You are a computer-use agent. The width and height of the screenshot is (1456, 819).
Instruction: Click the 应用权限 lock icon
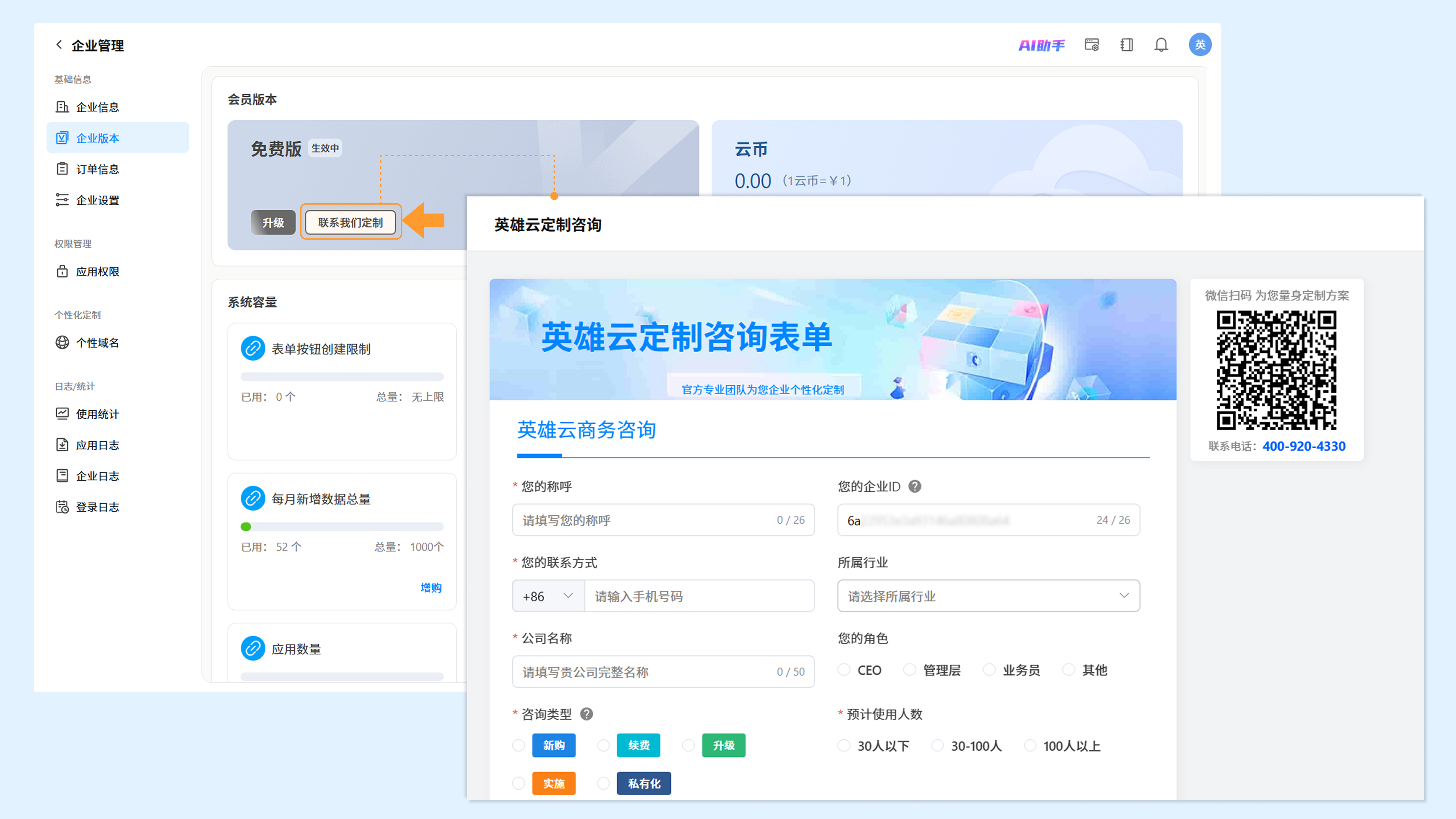pos(62,271)
